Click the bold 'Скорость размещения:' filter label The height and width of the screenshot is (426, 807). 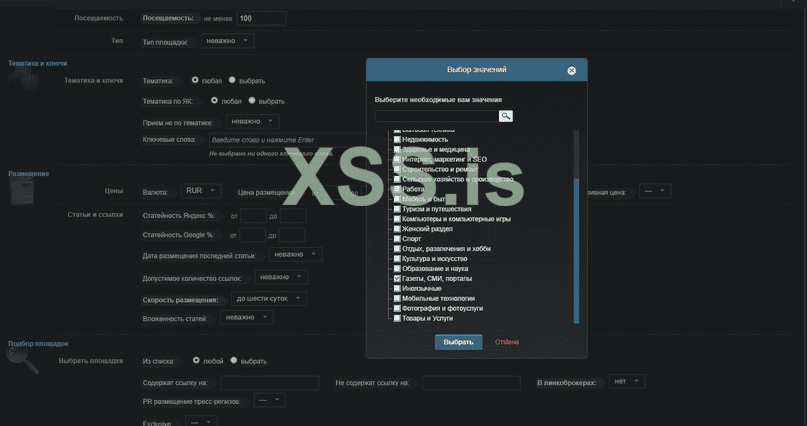[x=180, y=300]
